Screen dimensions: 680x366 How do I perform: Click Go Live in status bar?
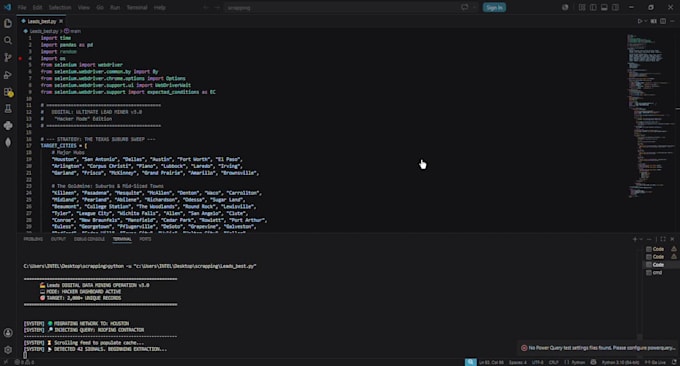tap(655, 362)
